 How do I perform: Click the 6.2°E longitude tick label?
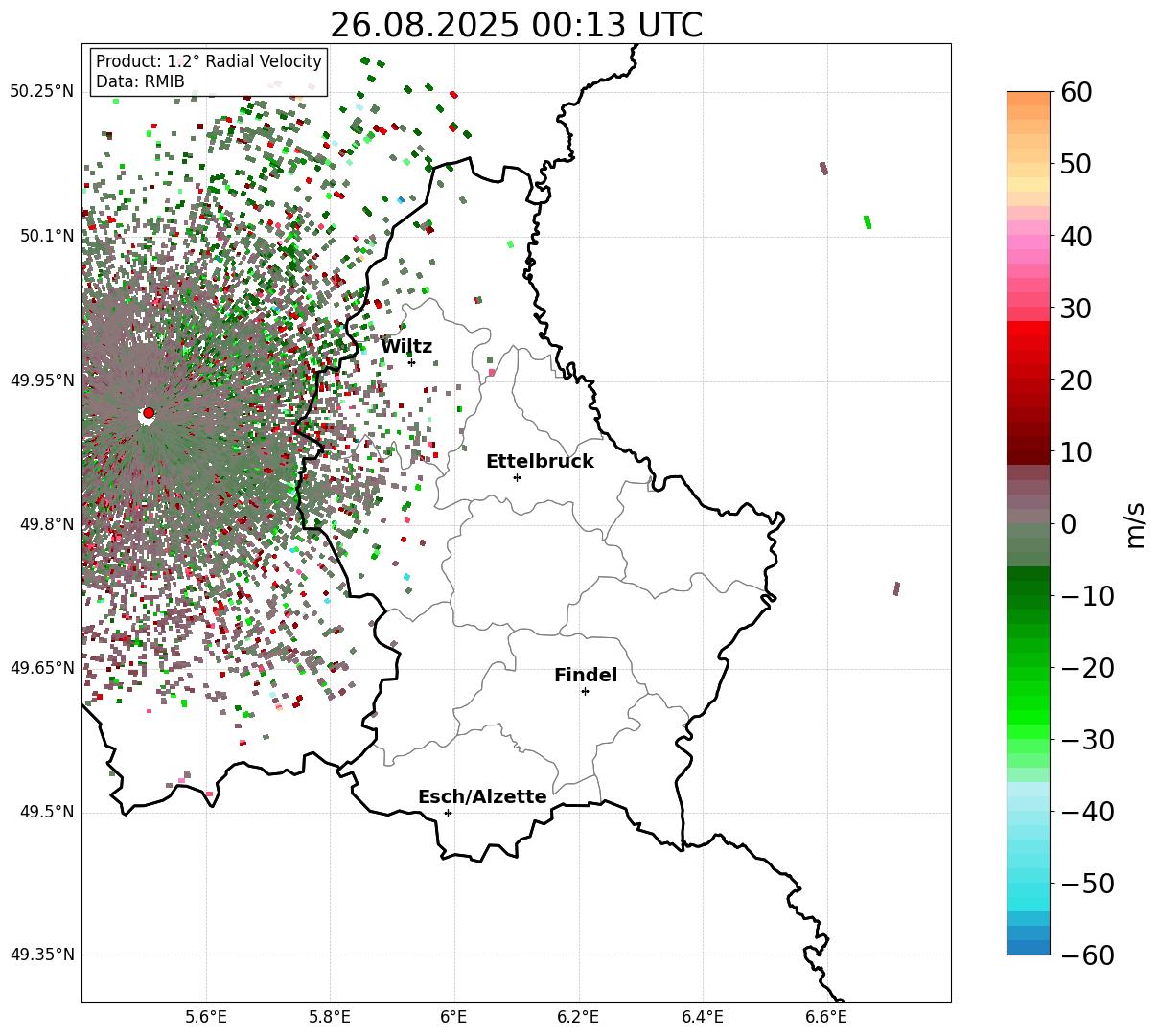click(x=579, y=1017)
